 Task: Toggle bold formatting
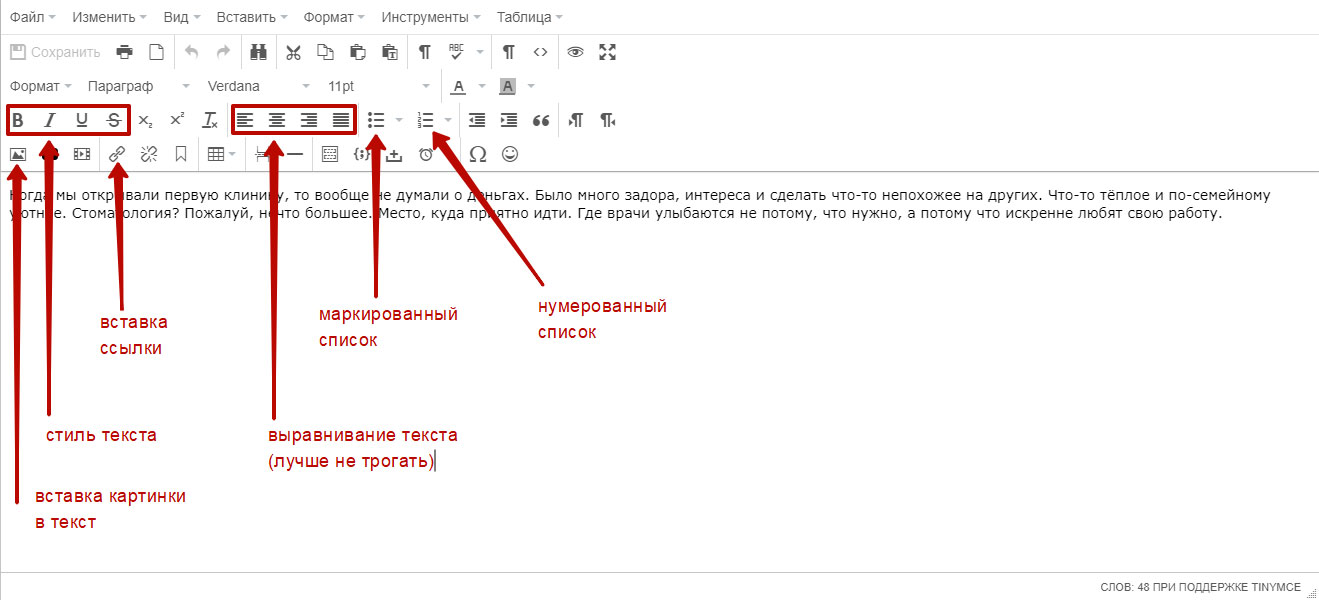pyautogui.click(x=18, y=120)
